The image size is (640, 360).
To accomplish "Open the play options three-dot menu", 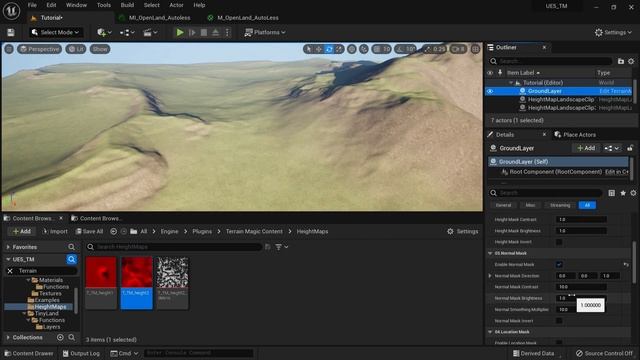I will (227, 32).
